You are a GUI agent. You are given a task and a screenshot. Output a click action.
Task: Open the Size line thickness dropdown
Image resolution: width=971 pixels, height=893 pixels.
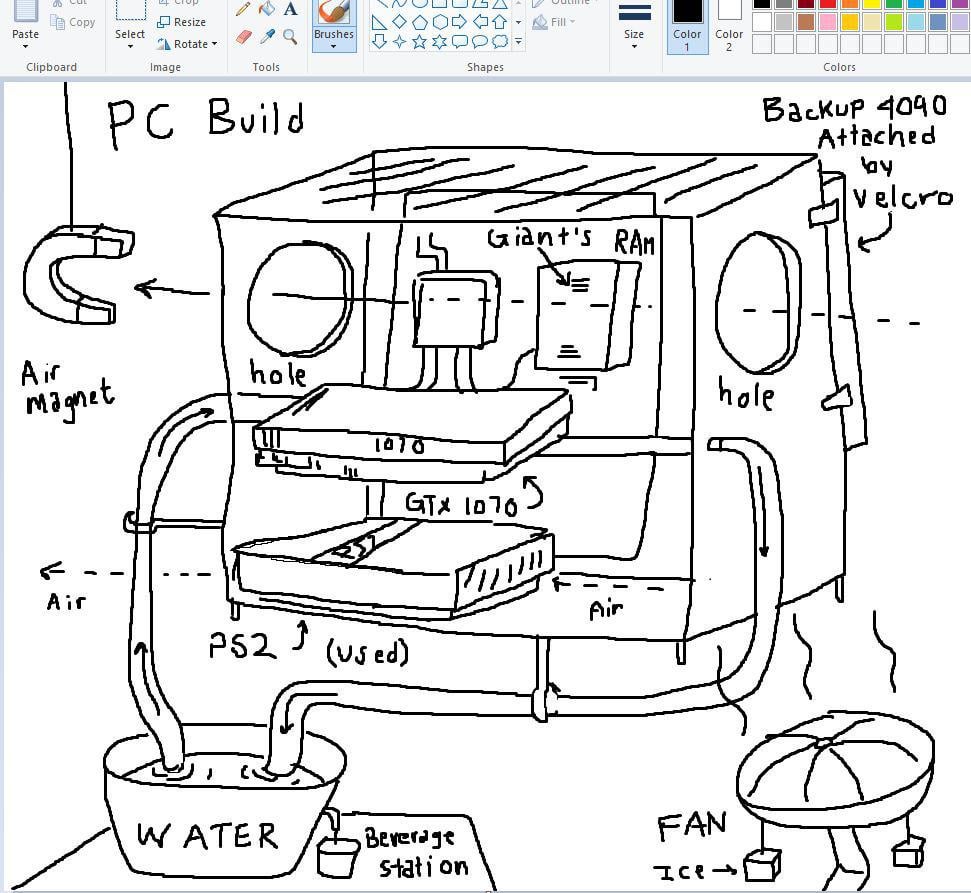pos(634,46)
